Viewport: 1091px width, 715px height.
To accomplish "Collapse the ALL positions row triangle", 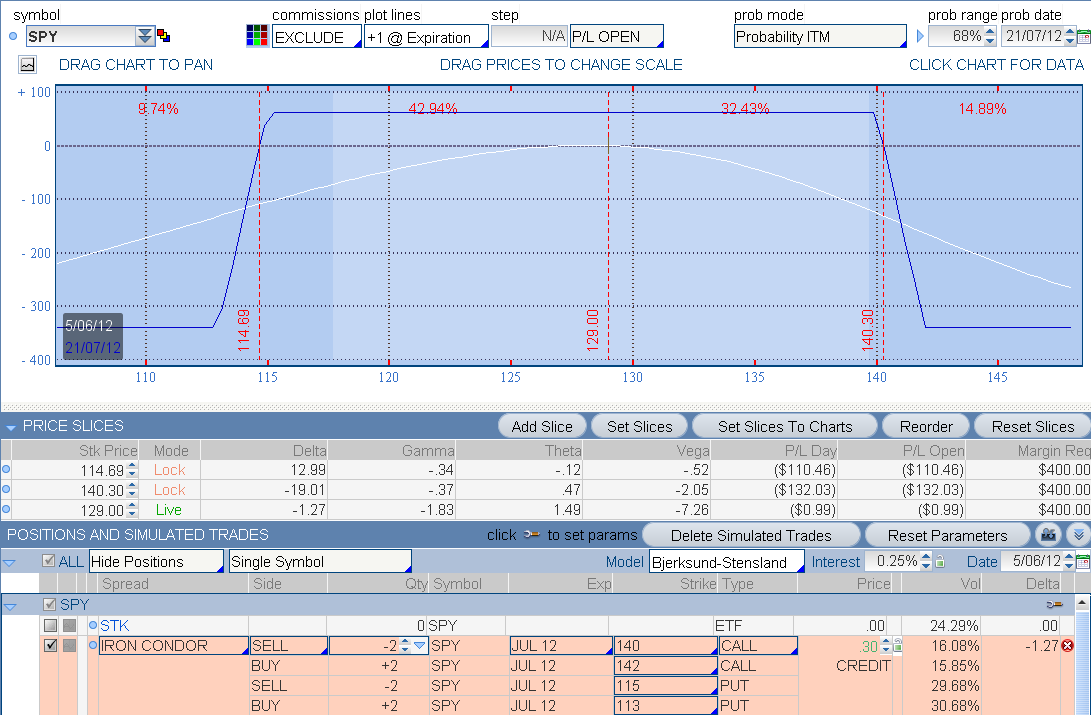I will tap(10, 562).
